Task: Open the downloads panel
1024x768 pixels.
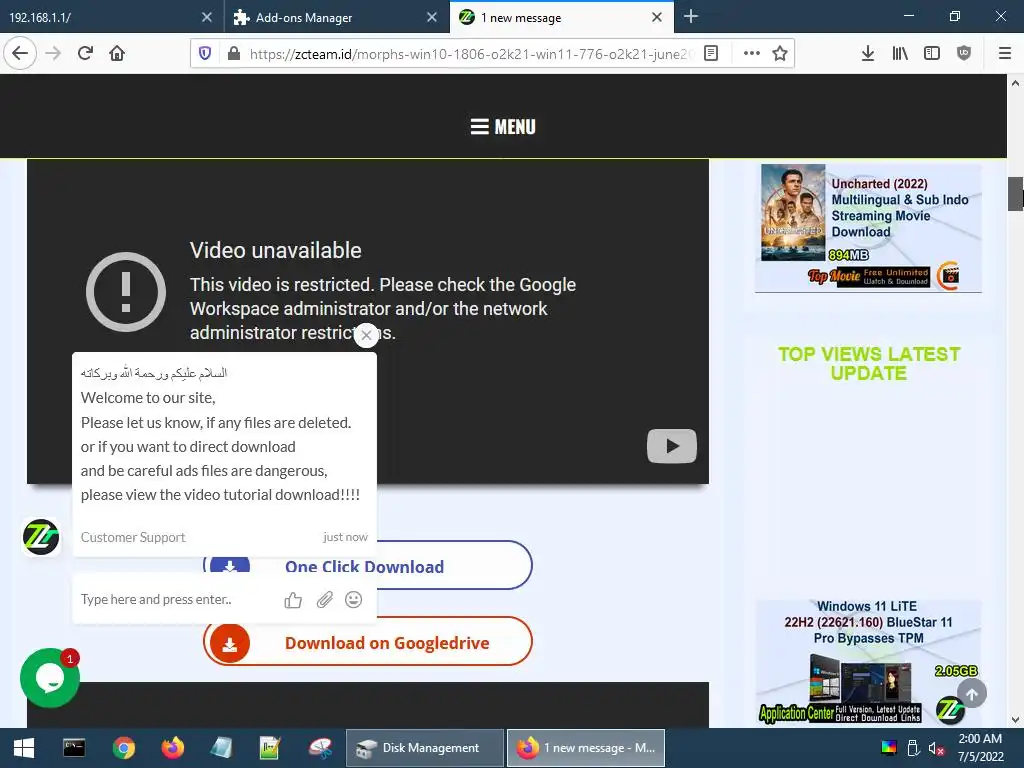Action: tap(868, 54)
